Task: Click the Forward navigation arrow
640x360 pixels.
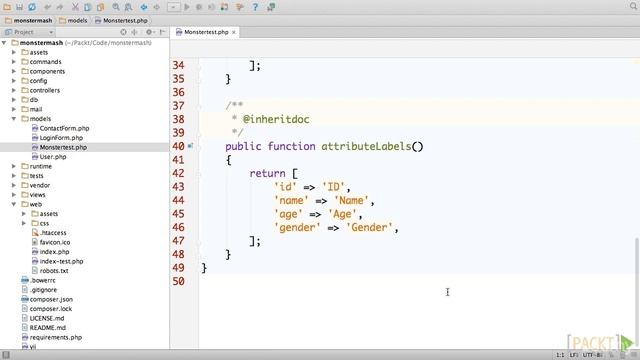Action: (x=156, y=7)
